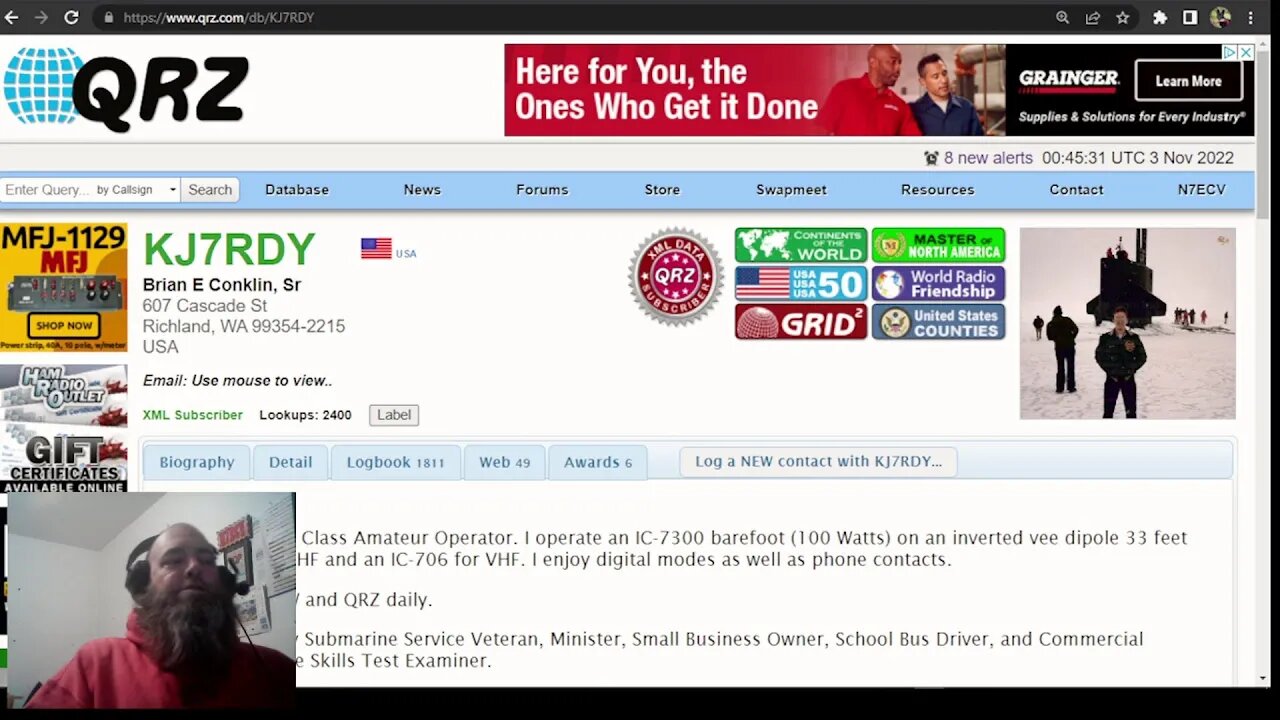1280x720 pixels.
Task: Click the AdChoices triangle icon on banner
Action: point(1231,52)
